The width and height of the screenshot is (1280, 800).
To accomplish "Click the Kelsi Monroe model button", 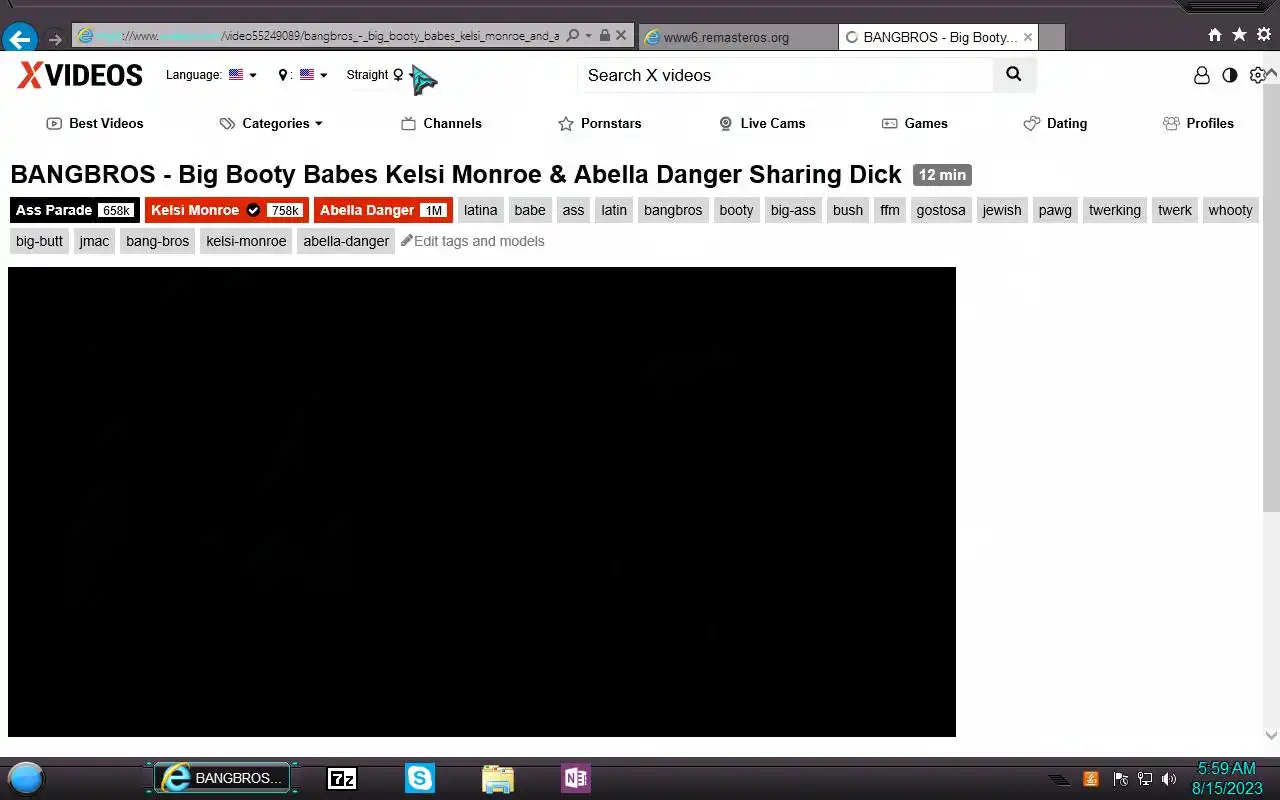I will point(227,210).
